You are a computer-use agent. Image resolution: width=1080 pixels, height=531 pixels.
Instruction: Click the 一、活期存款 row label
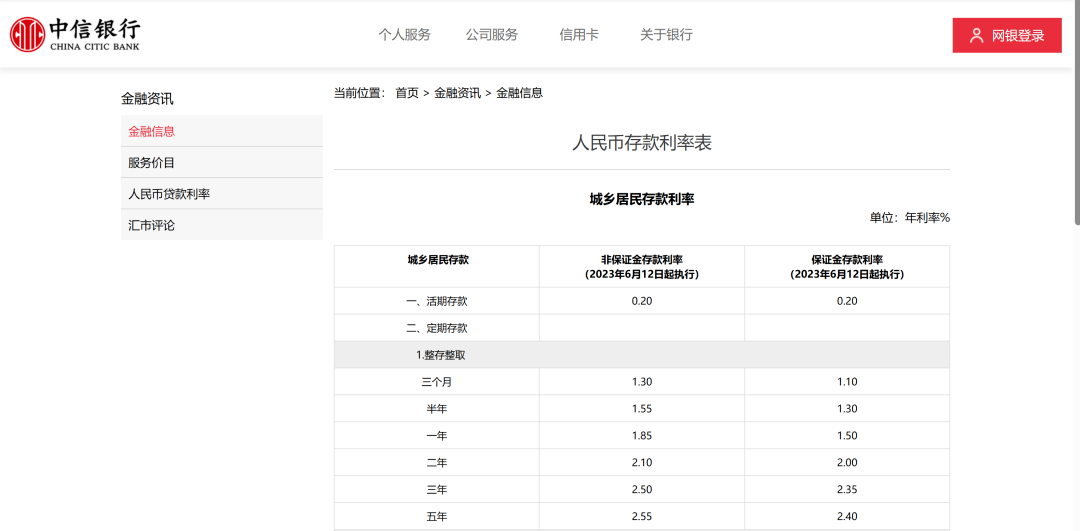(437, 301)
